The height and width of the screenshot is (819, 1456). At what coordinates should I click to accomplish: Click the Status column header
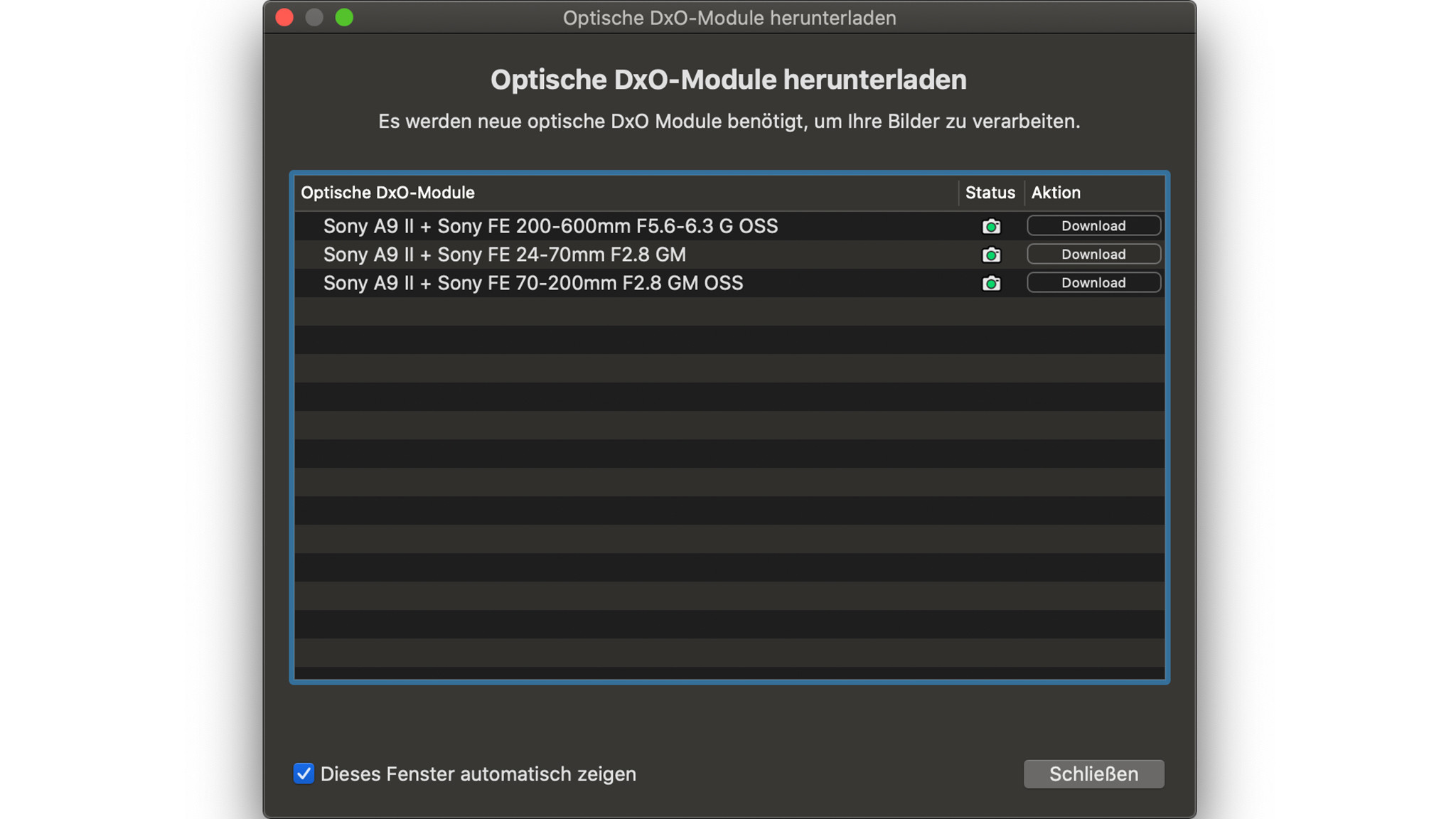(x=990, y=193)
